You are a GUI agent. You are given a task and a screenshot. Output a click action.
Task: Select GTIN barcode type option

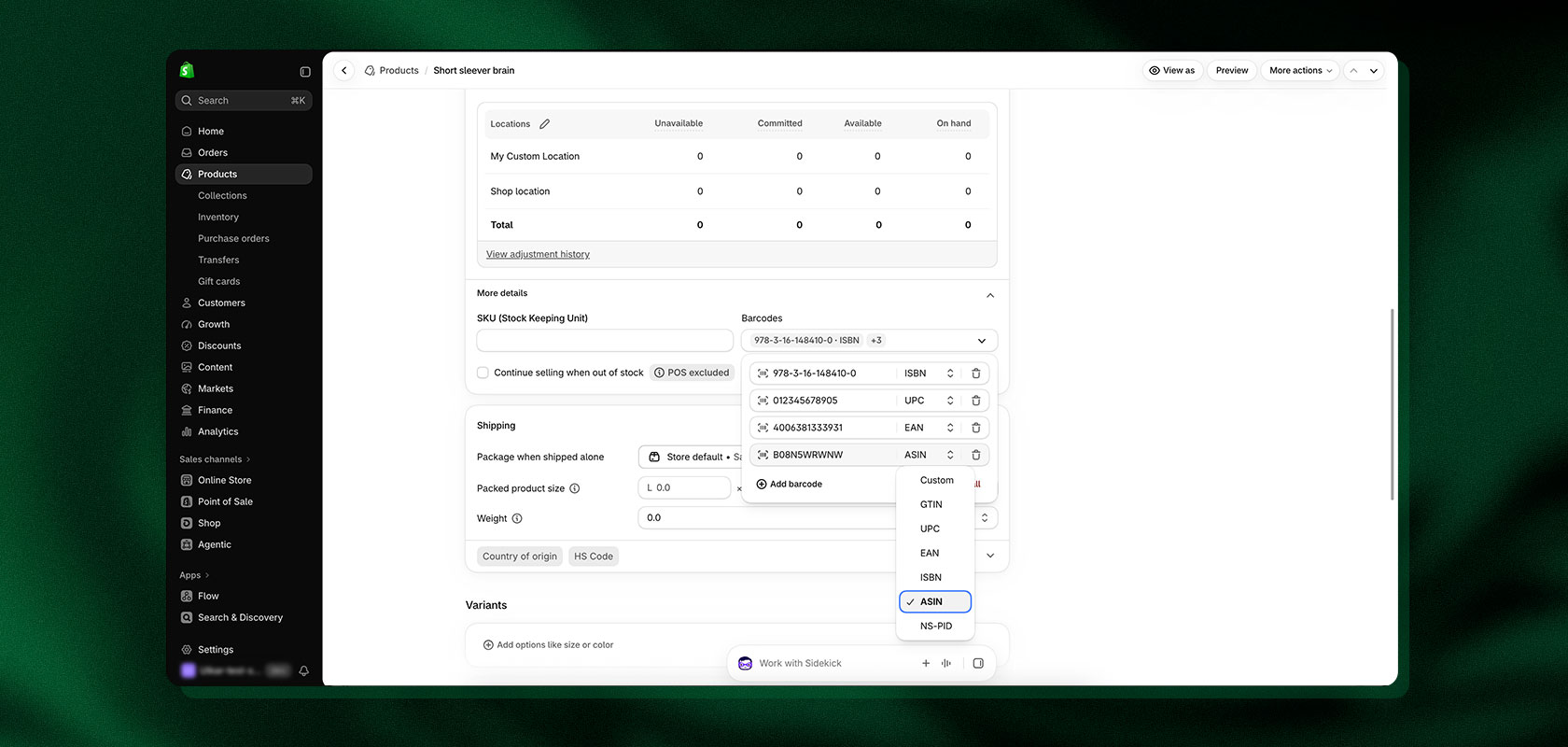[x=935, y=504]
